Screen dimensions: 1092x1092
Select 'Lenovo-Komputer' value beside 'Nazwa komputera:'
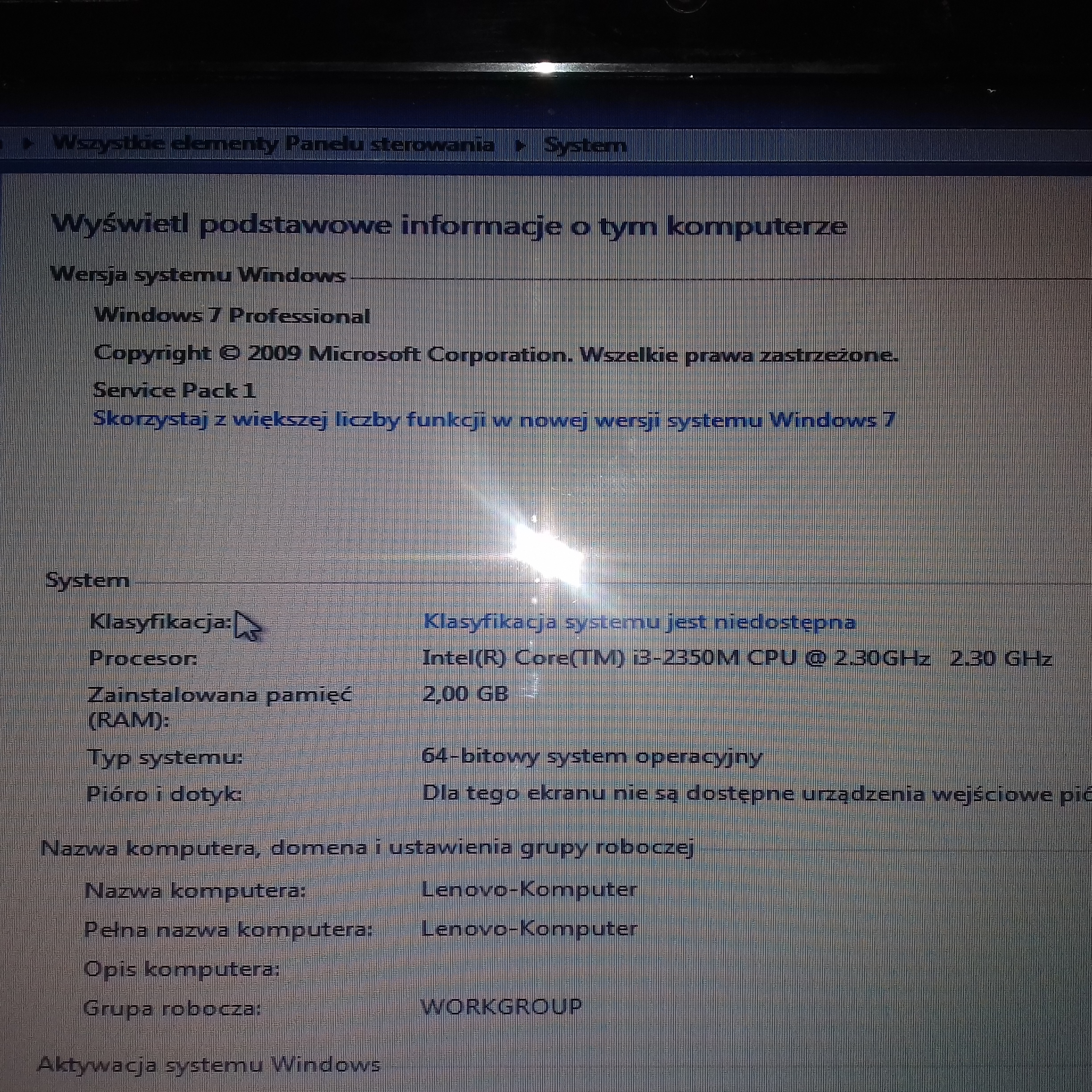pyautogui.click(x=529, y=889)
